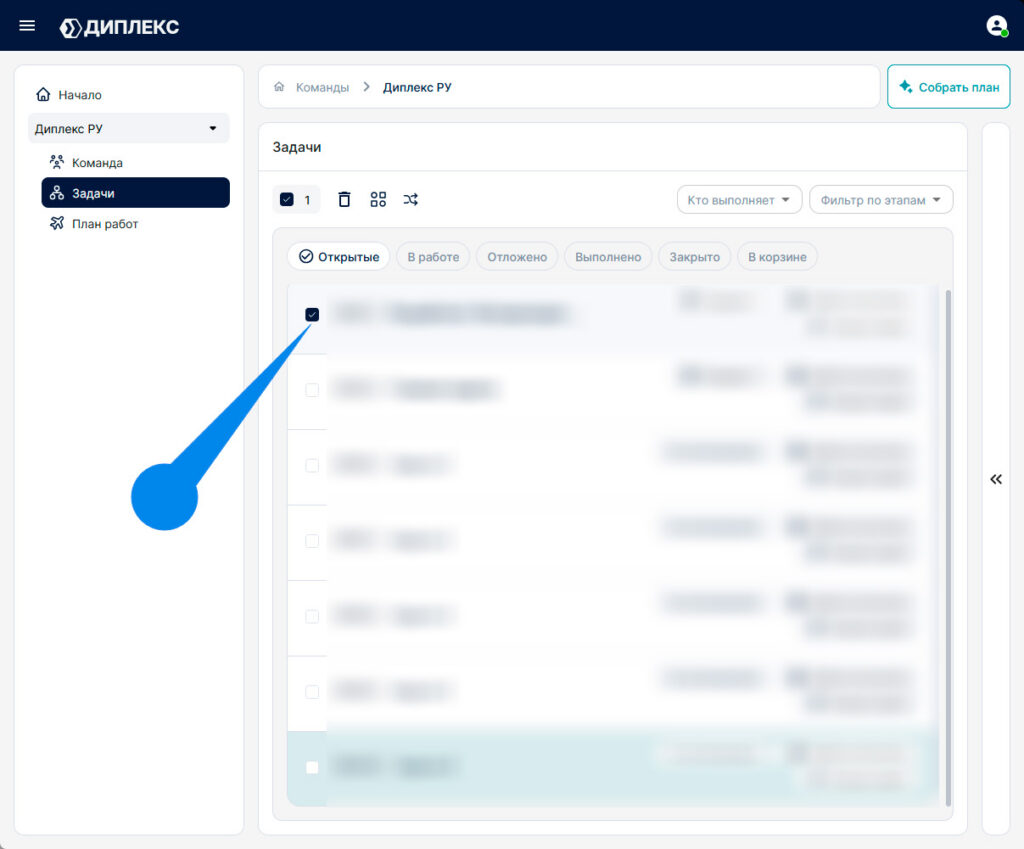1024x849 pixels.
Task: Collapse side panel with double chevron
Action: click(x=996, y=479)
